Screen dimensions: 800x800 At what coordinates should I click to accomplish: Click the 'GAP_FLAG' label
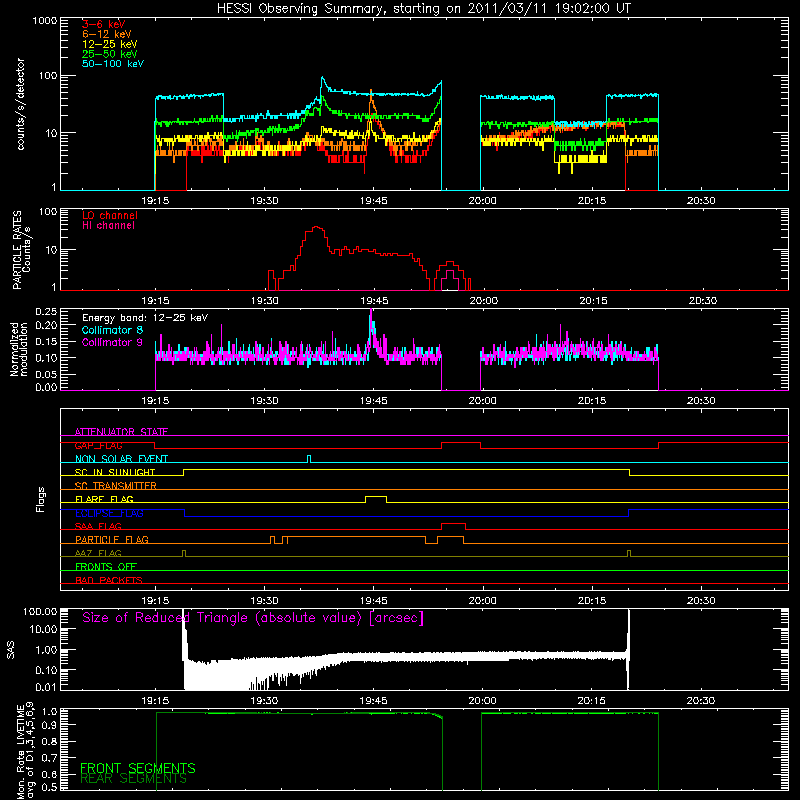click(x=98, y=445)
